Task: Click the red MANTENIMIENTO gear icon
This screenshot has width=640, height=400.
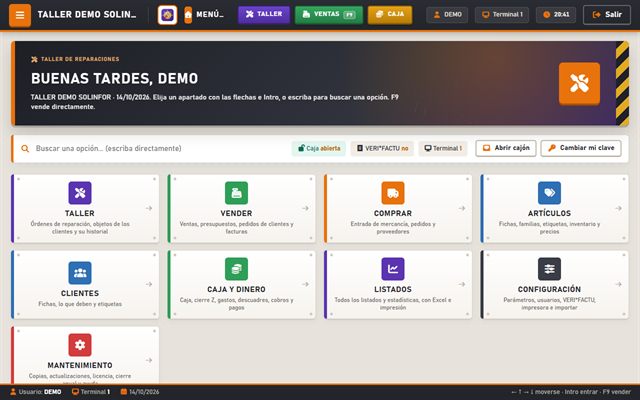Action: [x=80, y=345]
